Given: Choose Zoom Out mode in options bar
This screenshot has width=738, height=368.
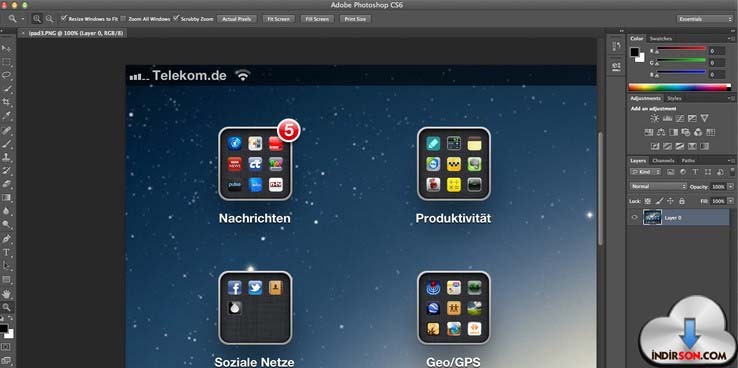Looking at the screenshot, I should click(49, 19).
